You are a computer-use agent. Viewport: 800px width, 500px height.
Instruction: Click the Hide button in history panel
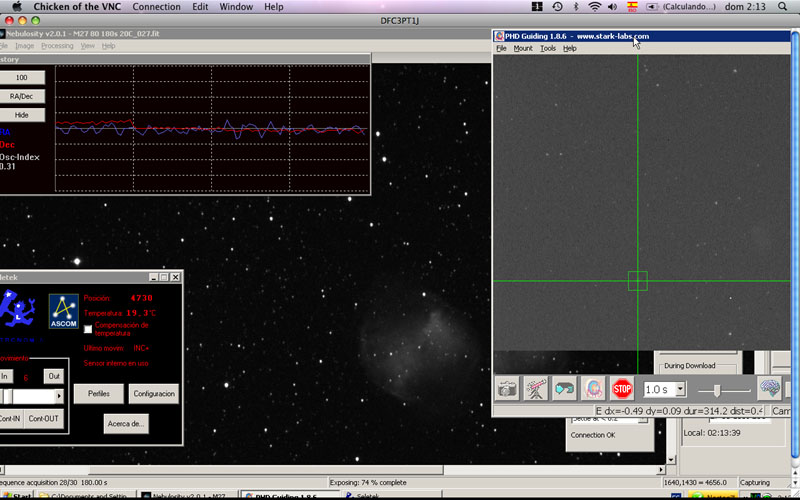pyautogui.click(x=21, y=115)
